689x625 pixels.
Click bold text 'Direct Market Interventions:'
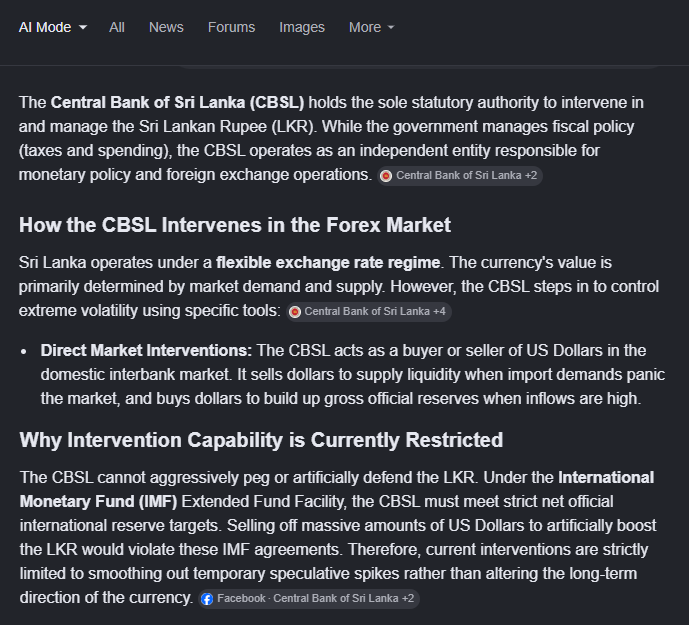click(146, 350)
